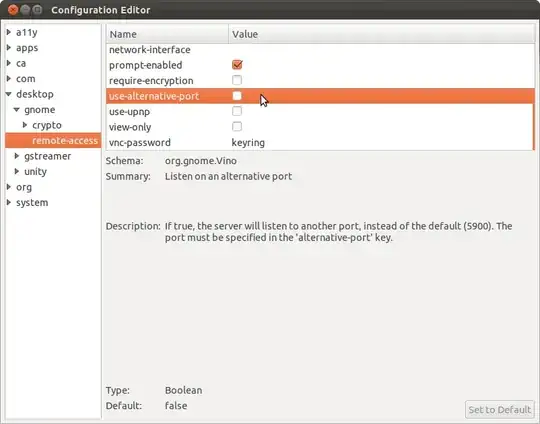This screenshot has width=540, height=424.
Task: Edit the keyring value cell
Action: tap(248, 143)
